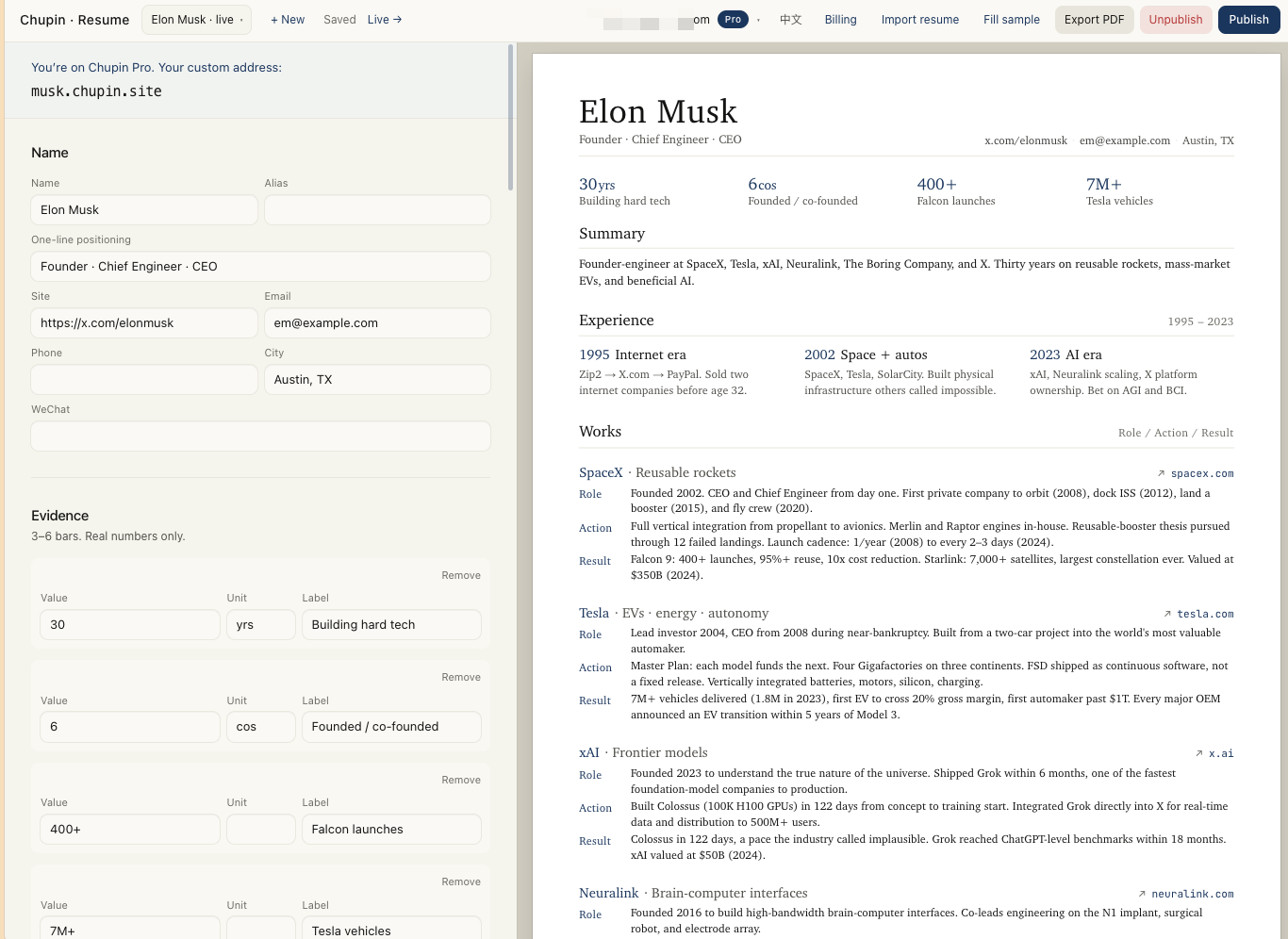Screen dimensions: 1288x939
Task: Remove the 'Tesla vehicles' evidence bar
Action: pos(461,881)
